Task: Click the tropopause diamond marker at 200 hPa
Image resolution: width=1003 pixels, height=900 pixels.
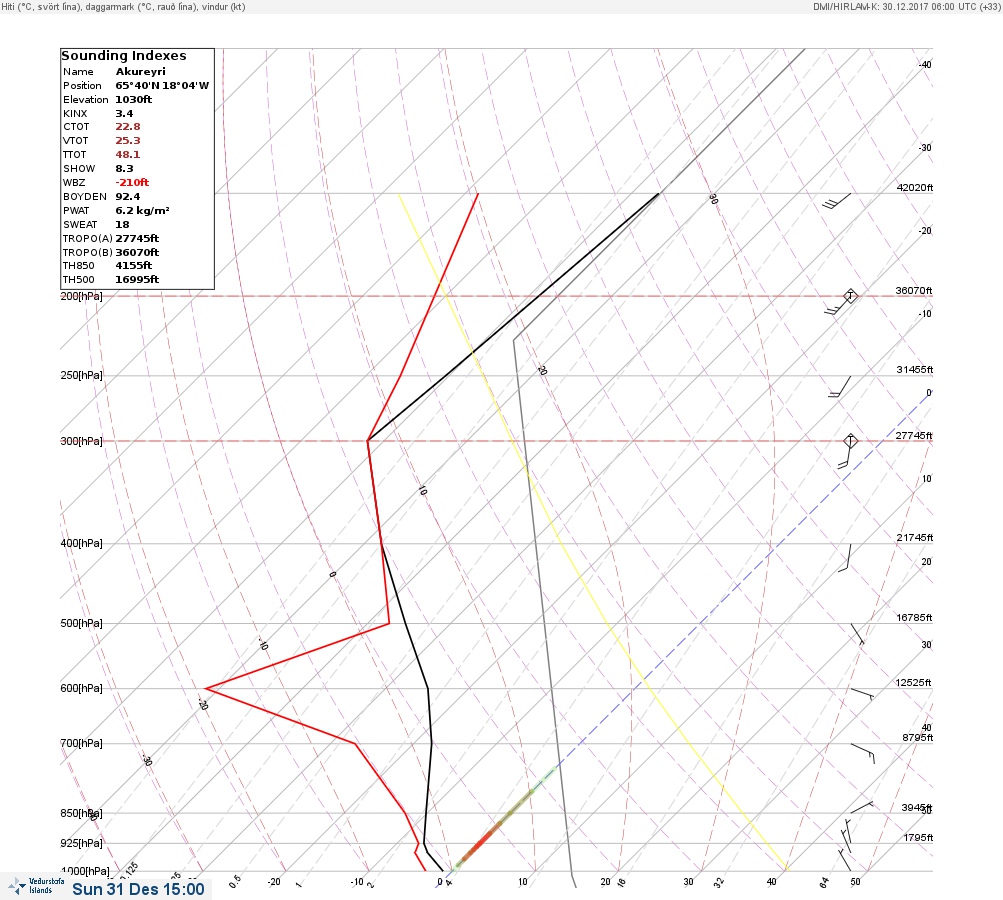Action: tap(850, 296)
